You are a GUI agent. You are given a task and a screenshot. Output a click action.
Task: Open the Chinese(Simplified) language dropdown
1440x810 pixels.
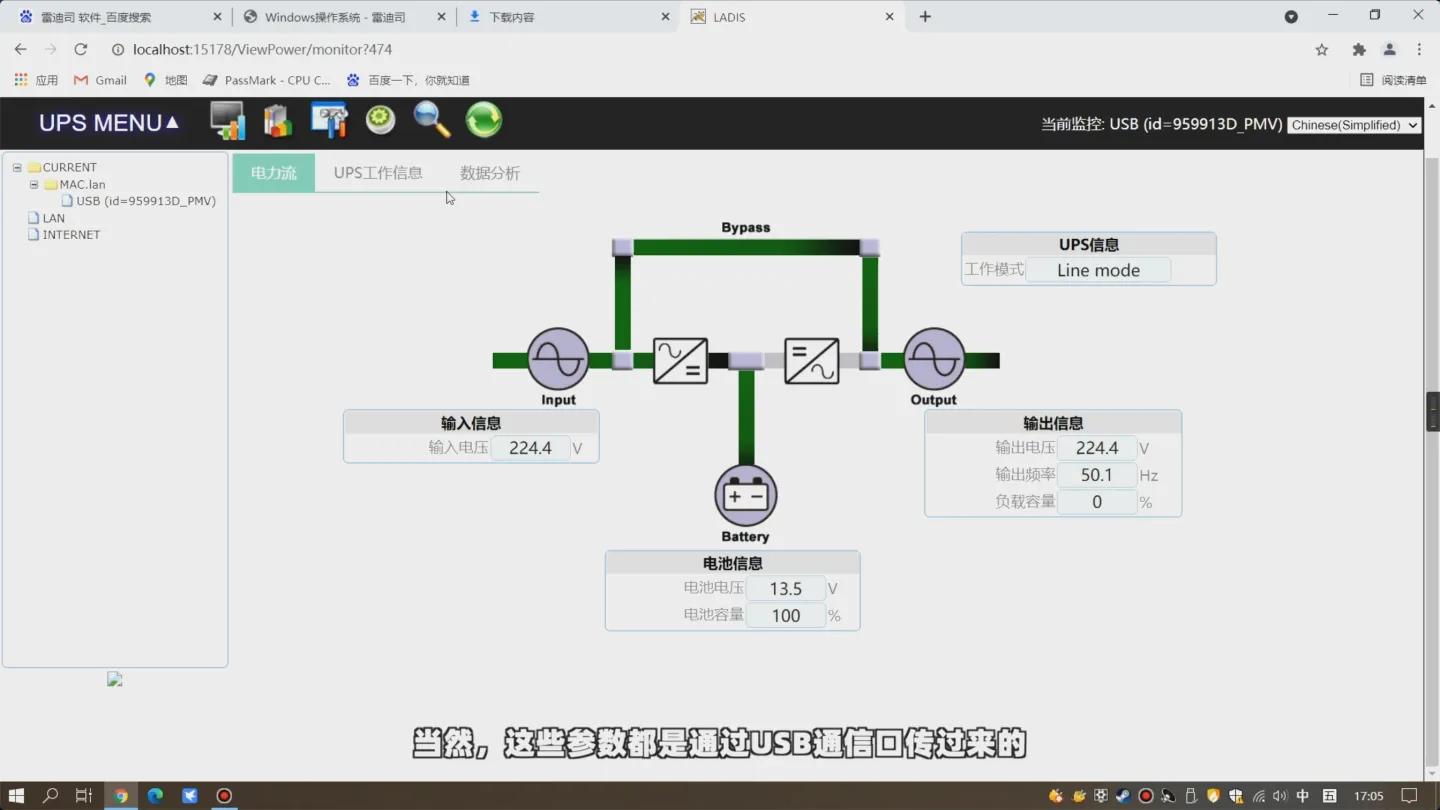(1354, 125)
